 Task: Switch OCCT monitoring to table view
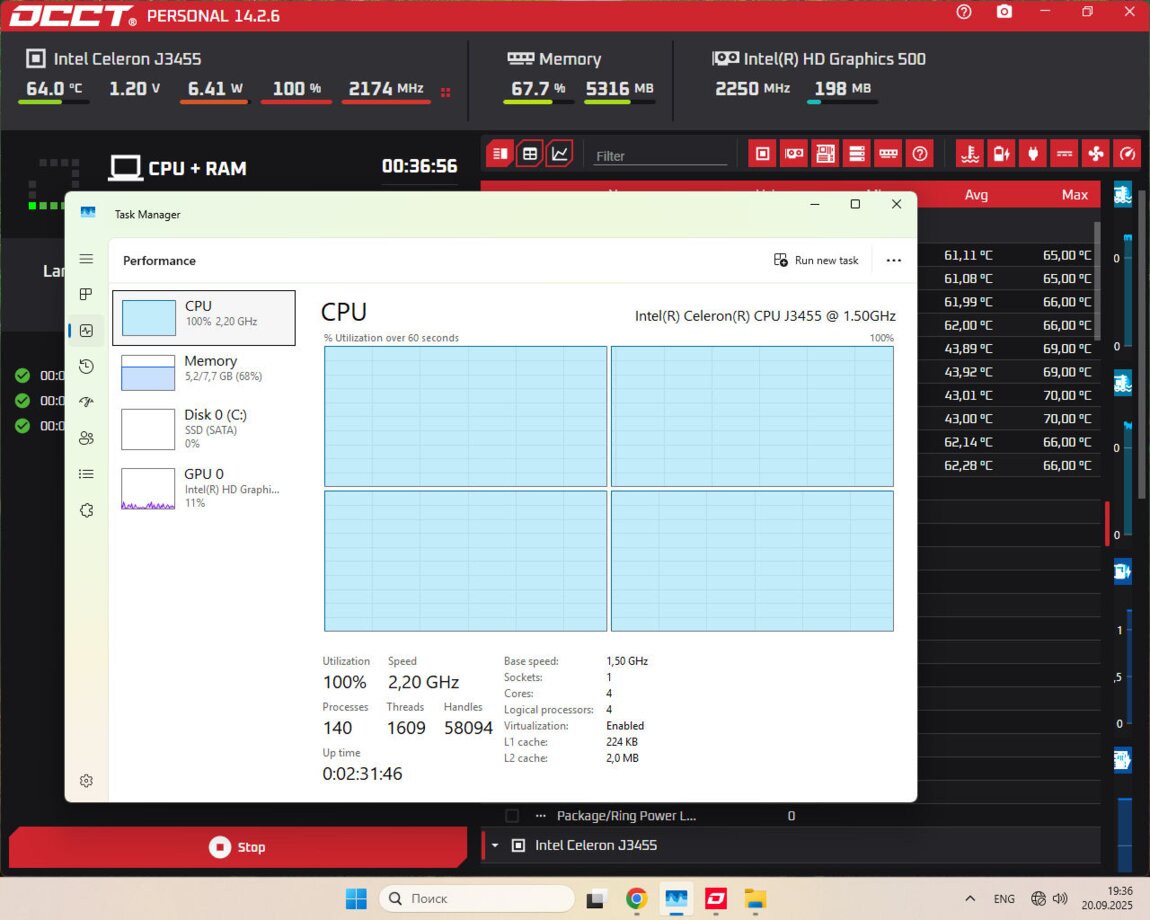(x=529, y=154)
